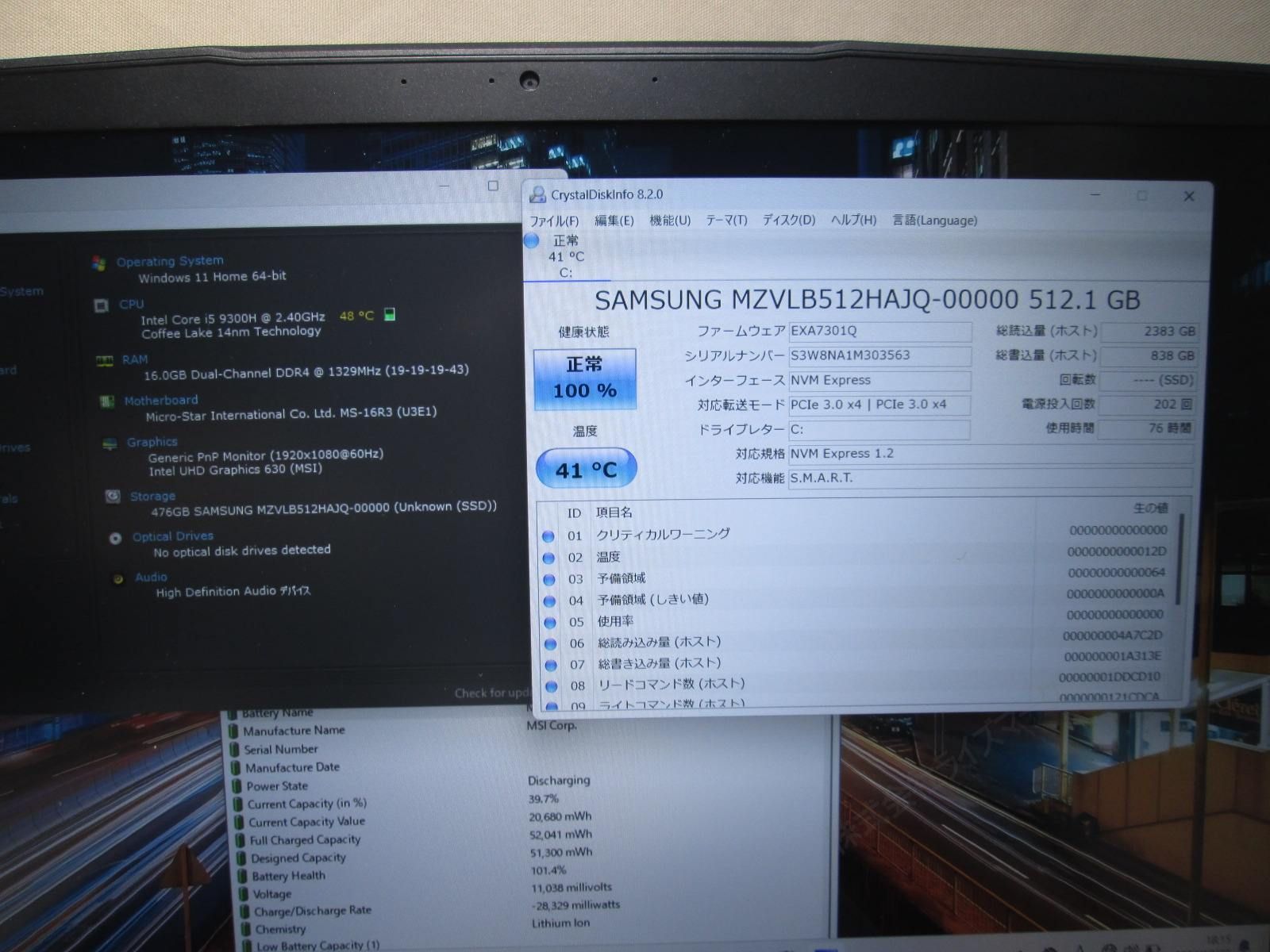This screenshot has width=1270, height=952.
Task: Click the power on count value 202 回
Action: pos(1149,405)
